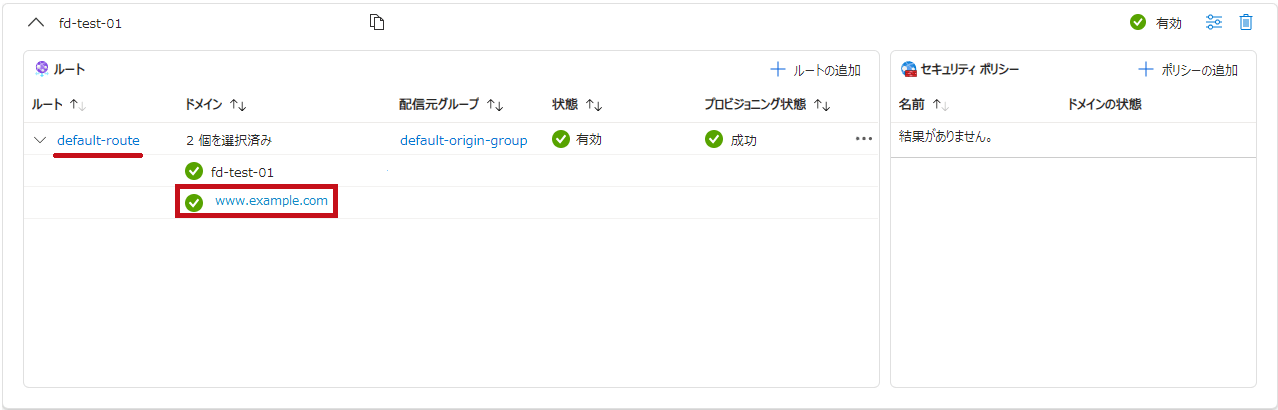
Task: Collapse the fd-test-01 endpoint section
Action: [36, 22]
